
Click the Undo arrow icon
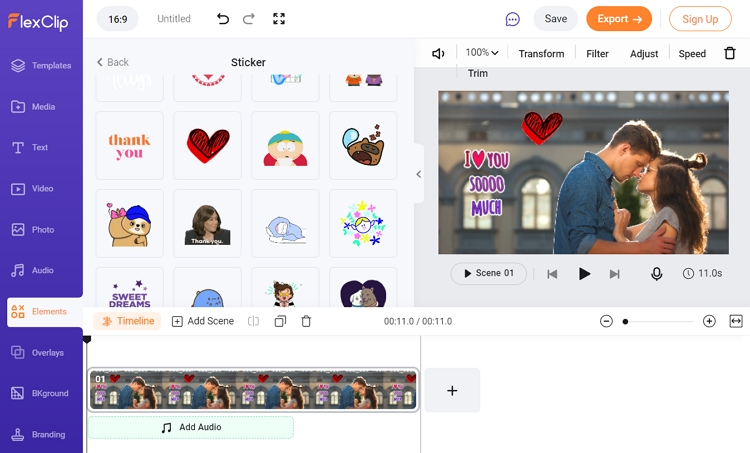pyautogui.click(x=222, y=19)
